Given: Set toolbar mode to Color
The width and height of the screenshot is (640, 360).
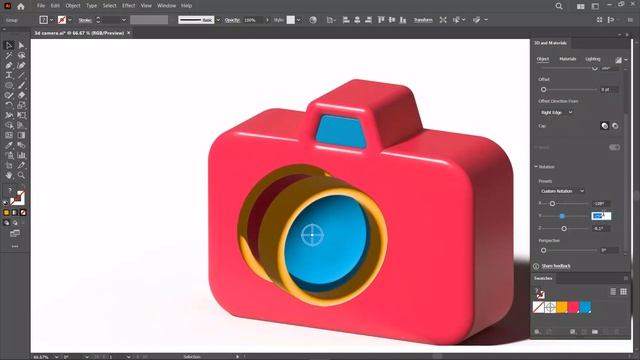Looking at the screenshot, I should pos(6,213).
